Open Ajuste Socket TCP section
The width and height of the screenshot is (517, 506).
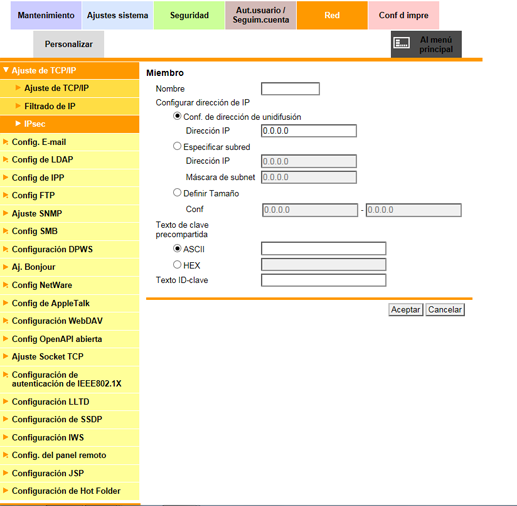tap(70, 357)
